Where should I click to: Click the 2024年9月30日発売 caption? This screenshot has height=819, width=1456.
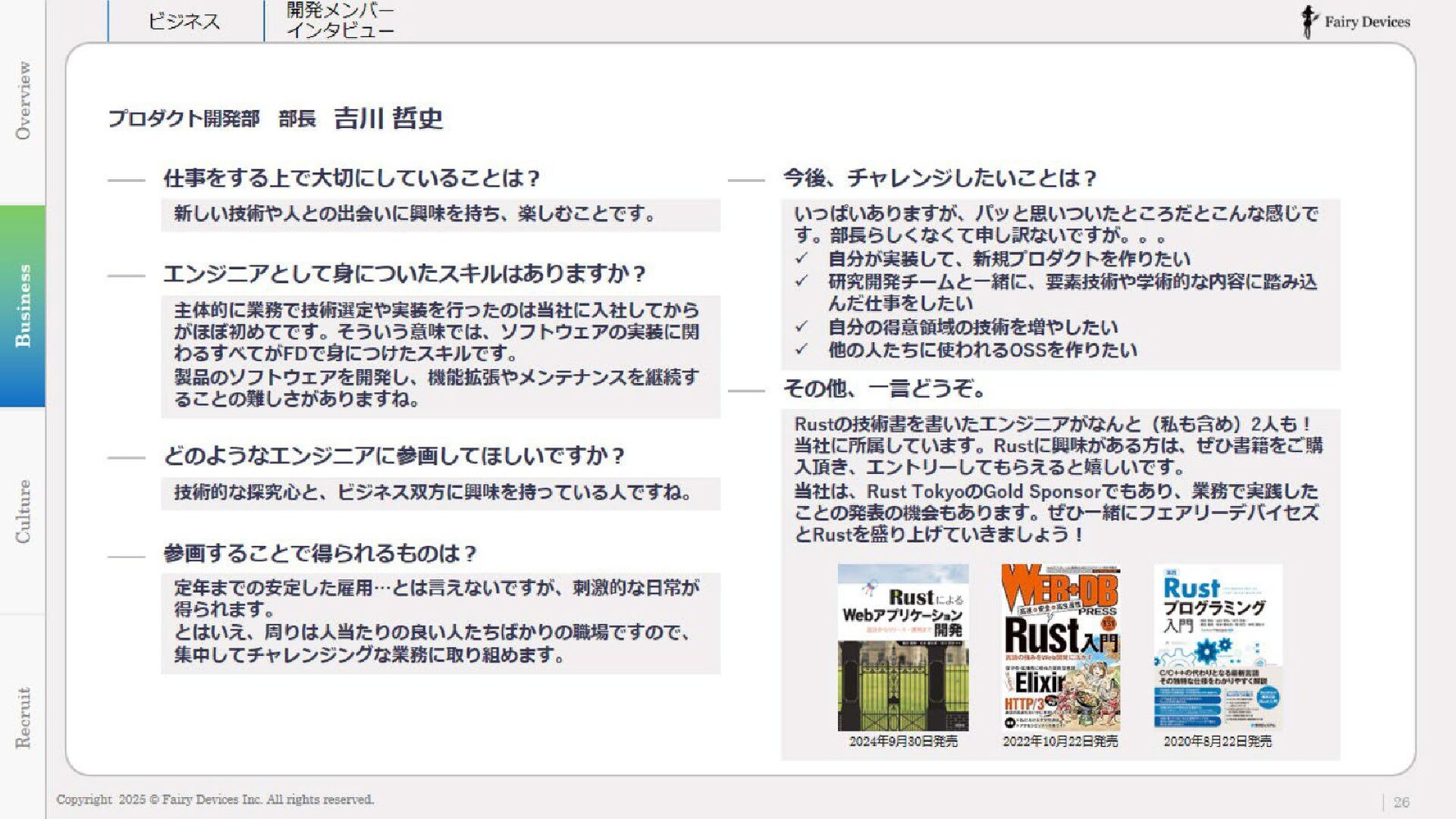902,741
